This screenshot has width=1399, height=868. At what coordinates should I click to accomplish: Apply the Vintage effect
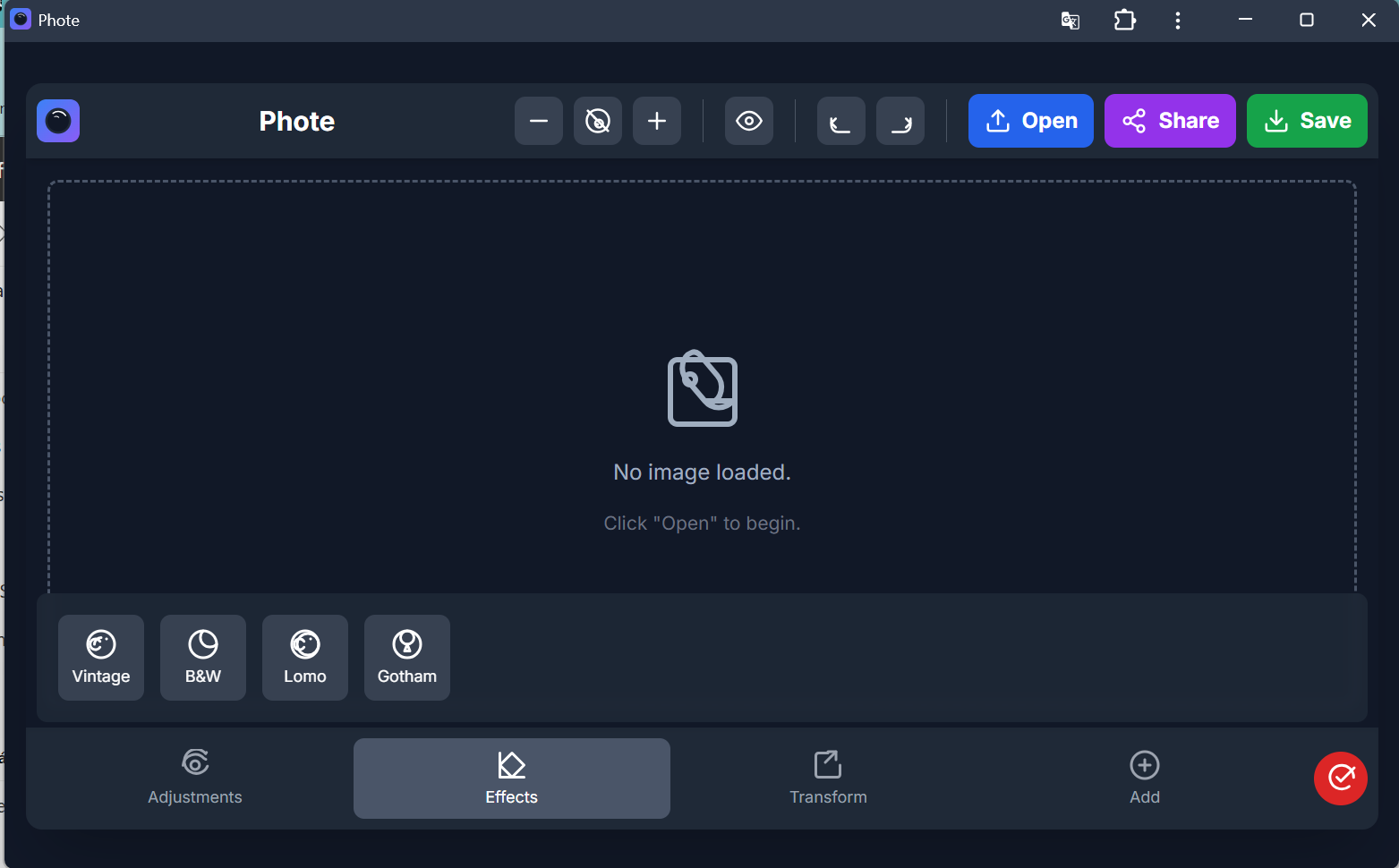(x=101, y=658)
